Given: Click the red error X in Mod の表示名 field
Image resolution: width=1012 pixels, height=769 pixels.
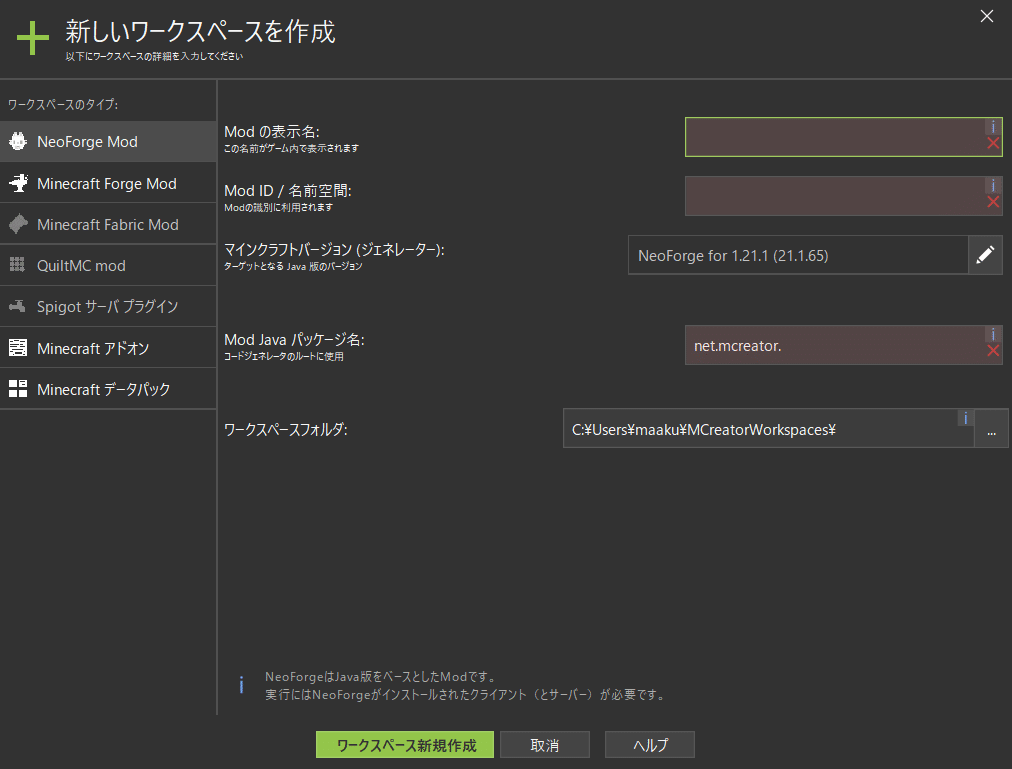Looking at the screenshot, I should (x=993, y=143).
